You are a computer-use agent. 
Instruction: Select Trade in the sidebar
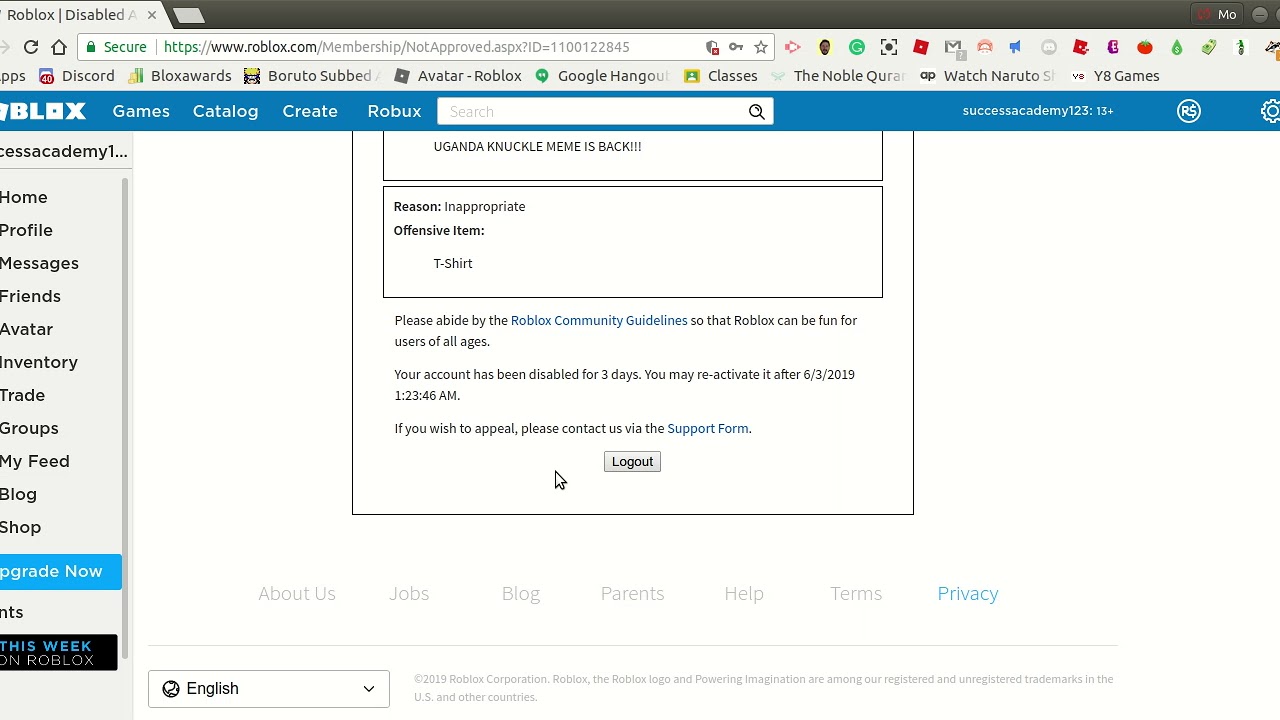coord(22,395)
